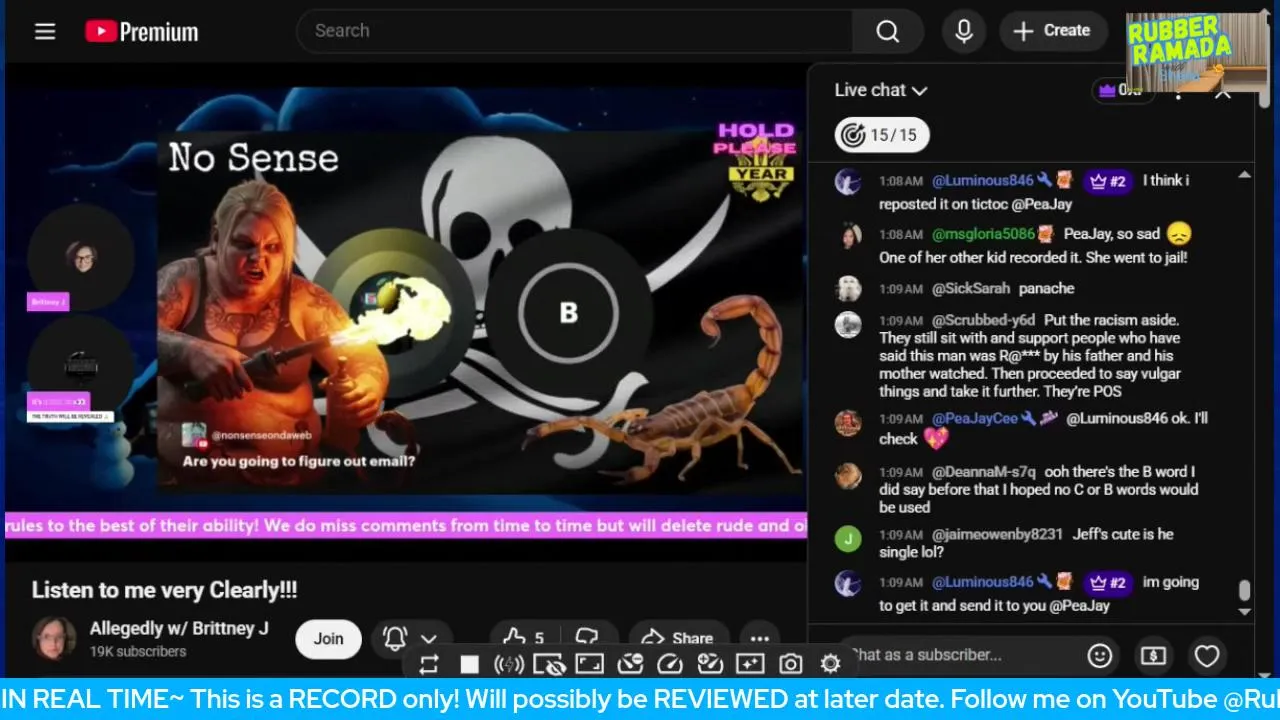Open the more actions ellipsis menu
The height and width of the screenshot is (720, 1280).
pos(760,638)
